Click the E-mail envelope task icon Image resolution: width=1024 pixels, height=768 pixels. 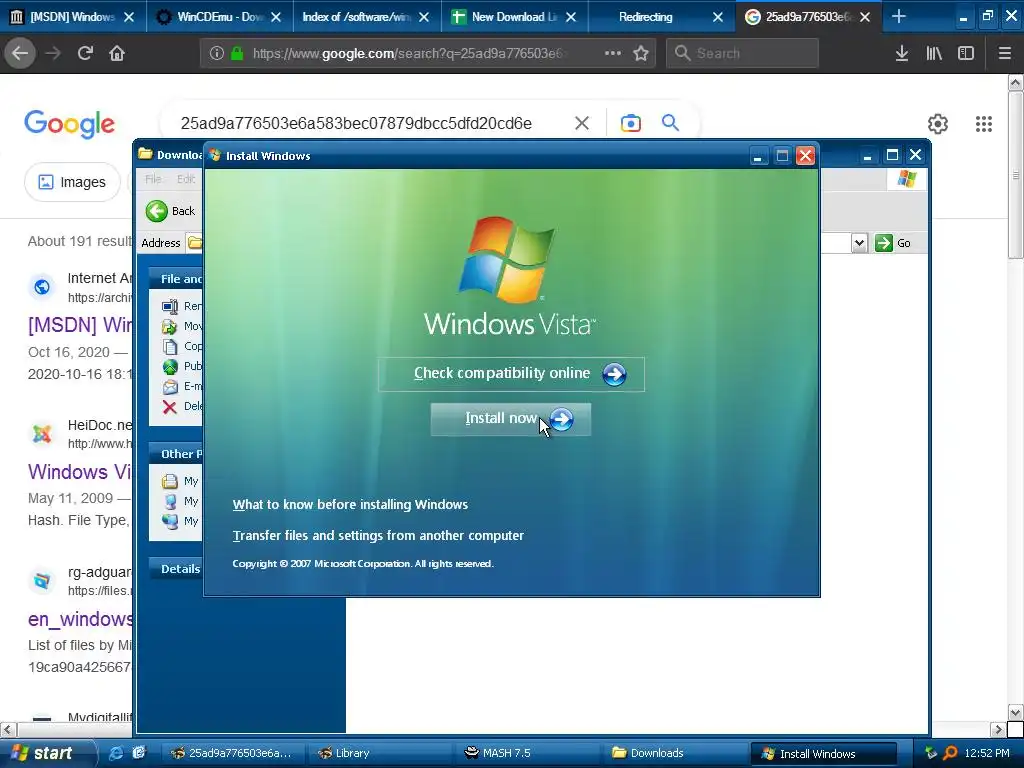[x=170, y=387]
